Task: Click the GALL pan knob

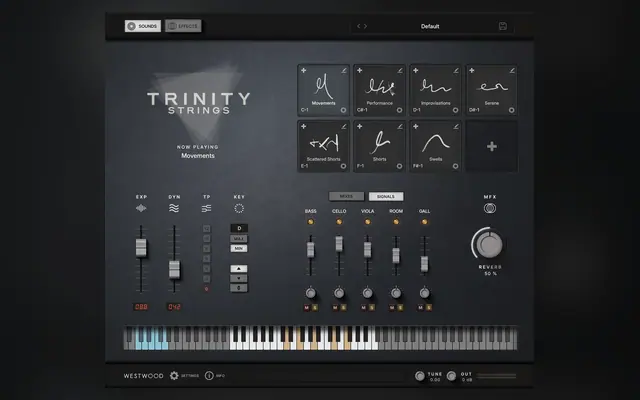Action: coord(424,293)
